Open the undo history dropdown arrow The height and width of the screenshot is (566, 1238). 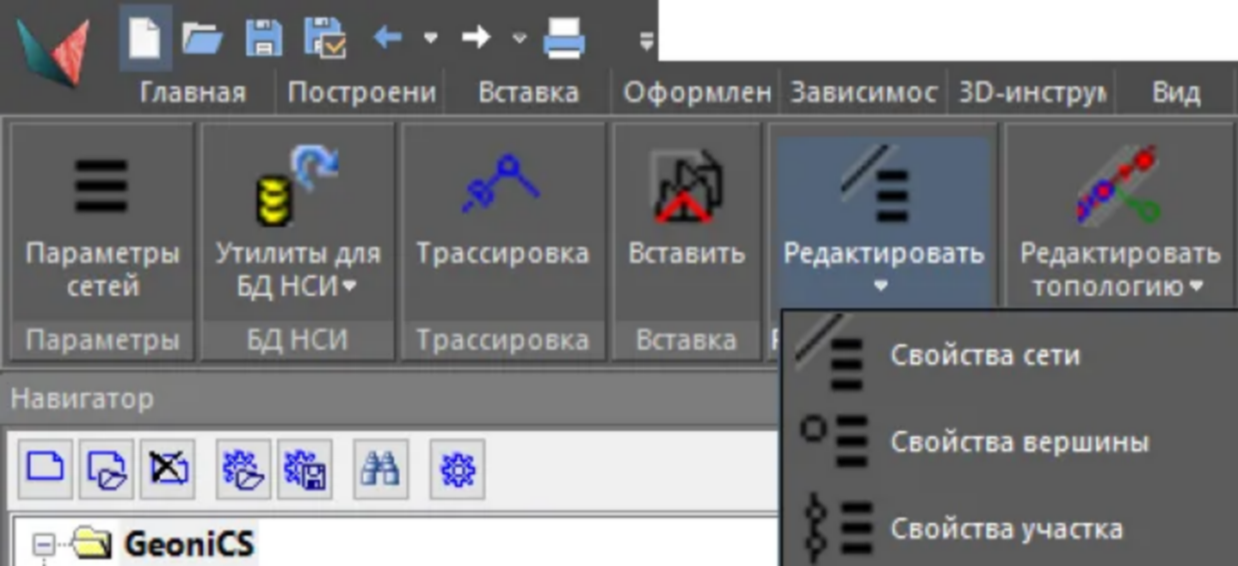pos(431,39)
